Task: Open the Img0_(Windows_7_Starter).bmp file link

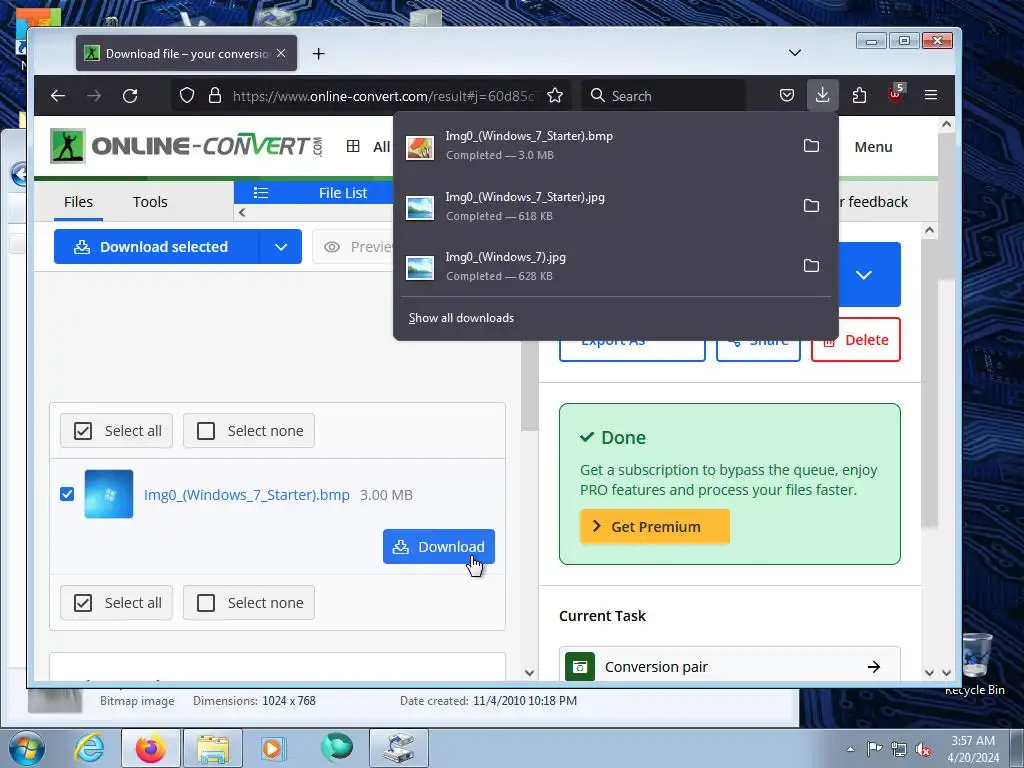Action: tap(247, 495)
